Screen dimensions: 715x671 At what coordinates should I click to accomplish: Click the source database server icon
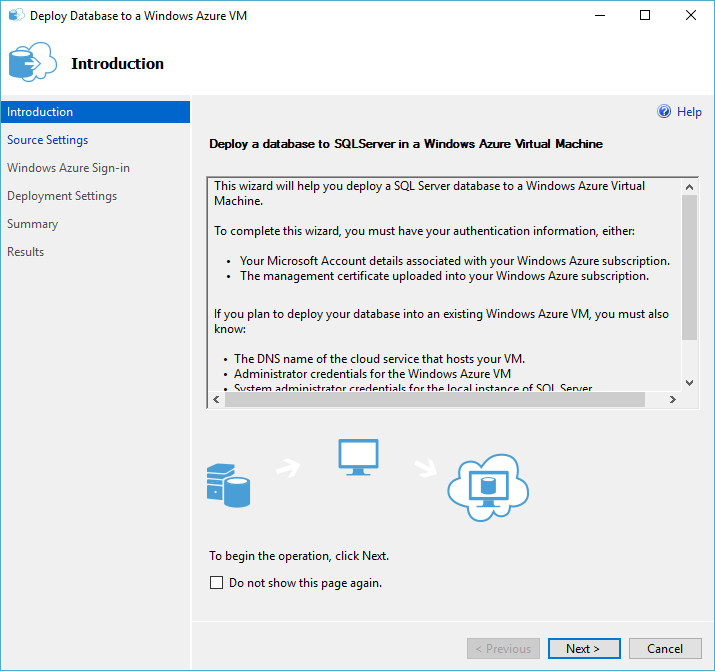click(228, 485)
